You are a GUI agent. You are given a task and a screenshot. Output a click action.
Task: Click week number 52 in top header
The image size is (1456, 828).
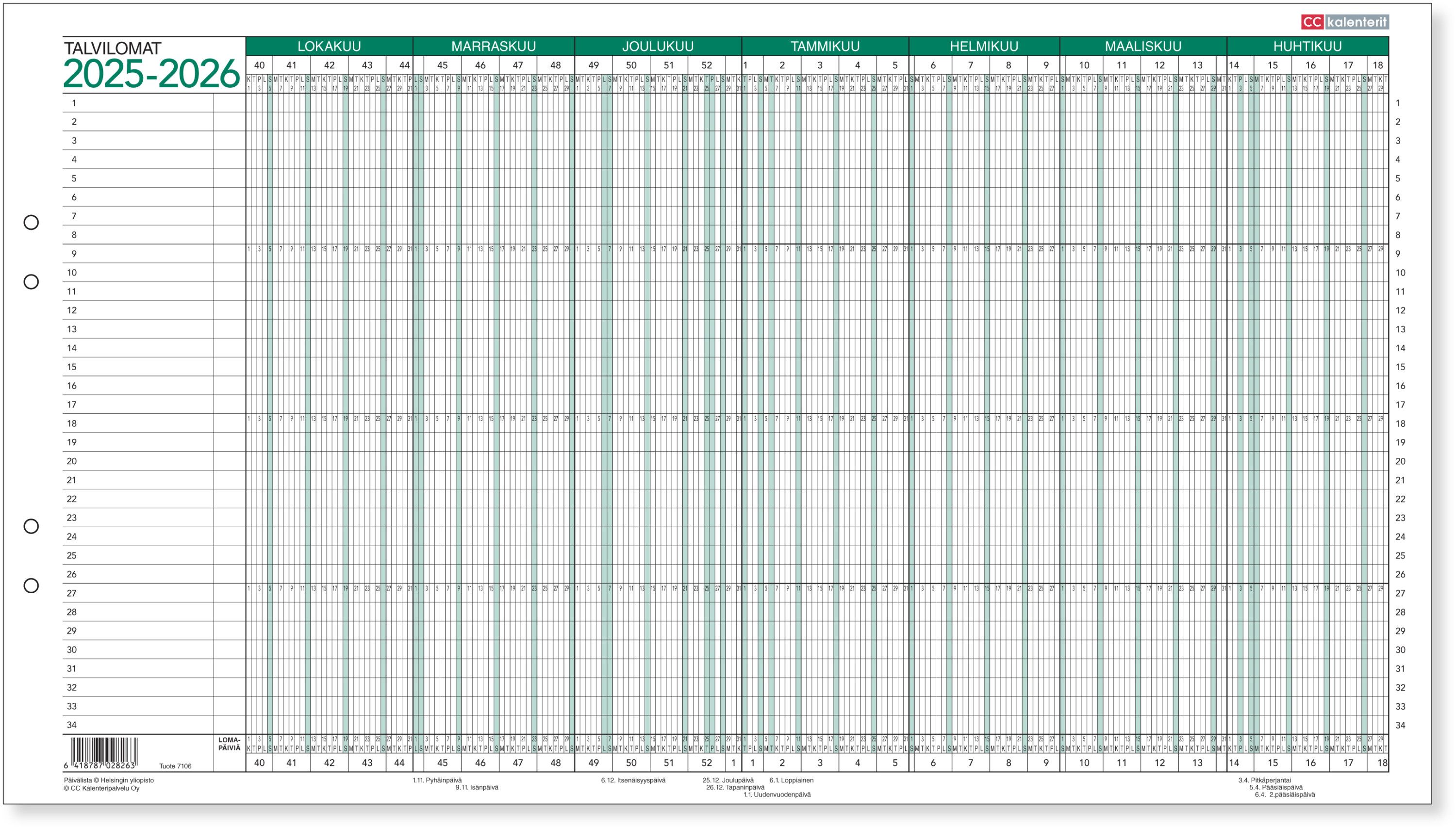(x=706, y=65)
